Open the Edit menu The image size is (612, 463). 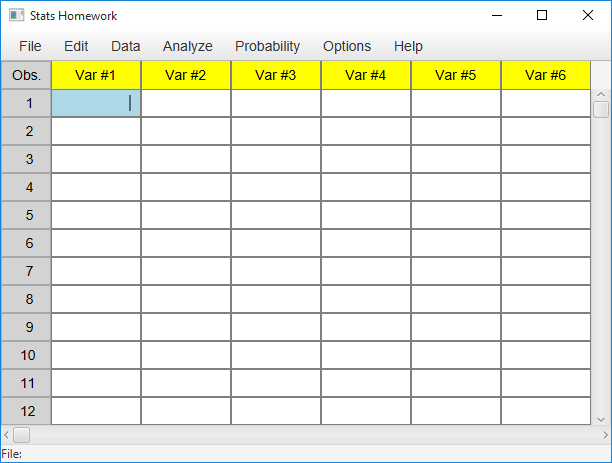click(x=76, y=46)
